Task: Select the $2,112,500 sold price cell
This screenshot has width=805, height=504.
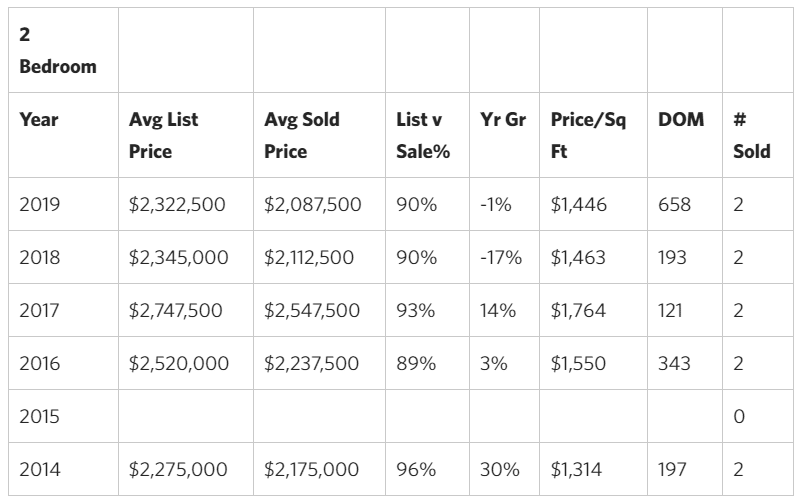Action: 309,257
